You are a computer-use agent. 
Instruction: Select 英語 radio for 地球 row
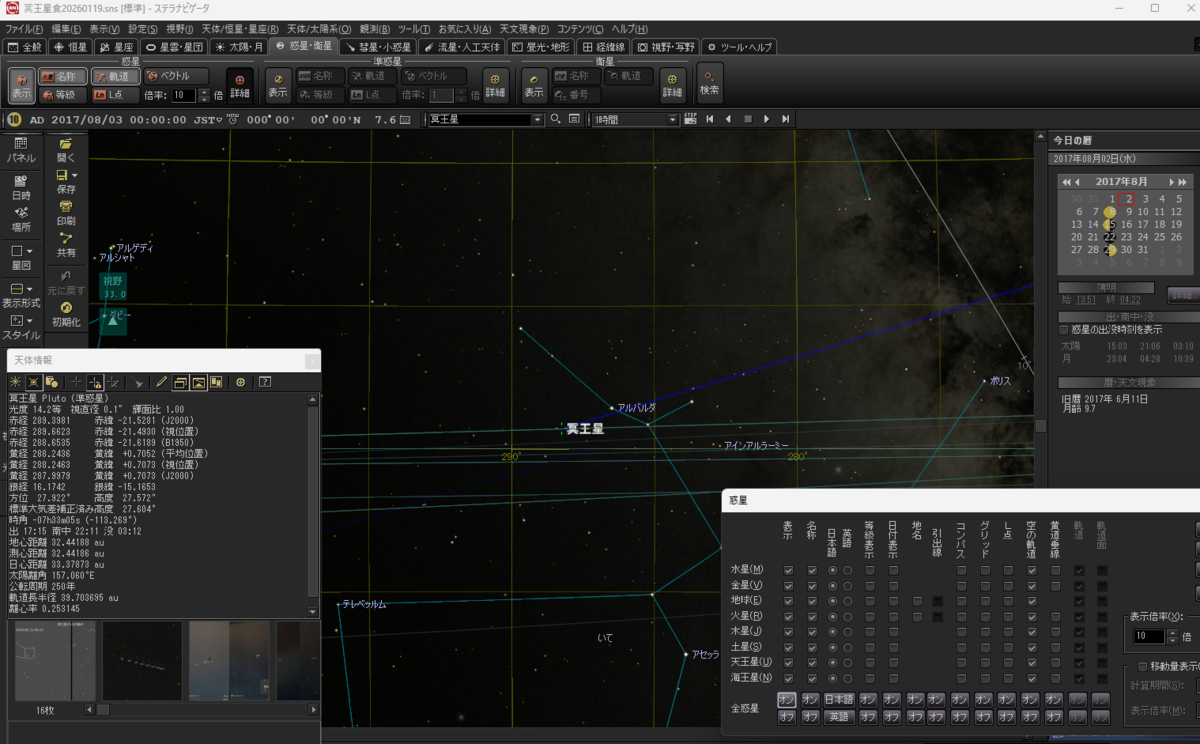(x=848, y=601)
